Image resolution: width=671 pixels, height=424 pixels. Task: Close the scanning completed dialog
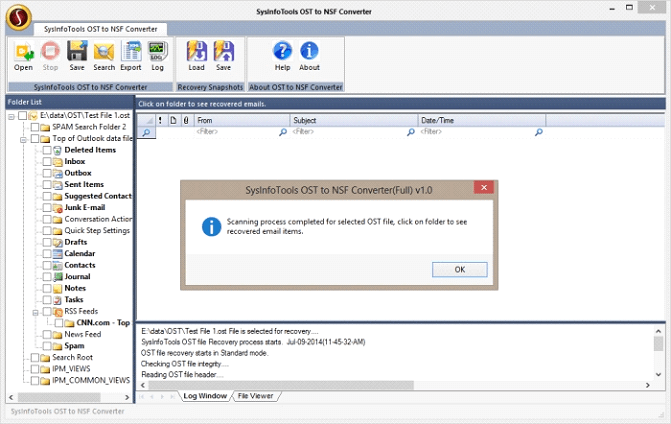click(x=484, y=187)
